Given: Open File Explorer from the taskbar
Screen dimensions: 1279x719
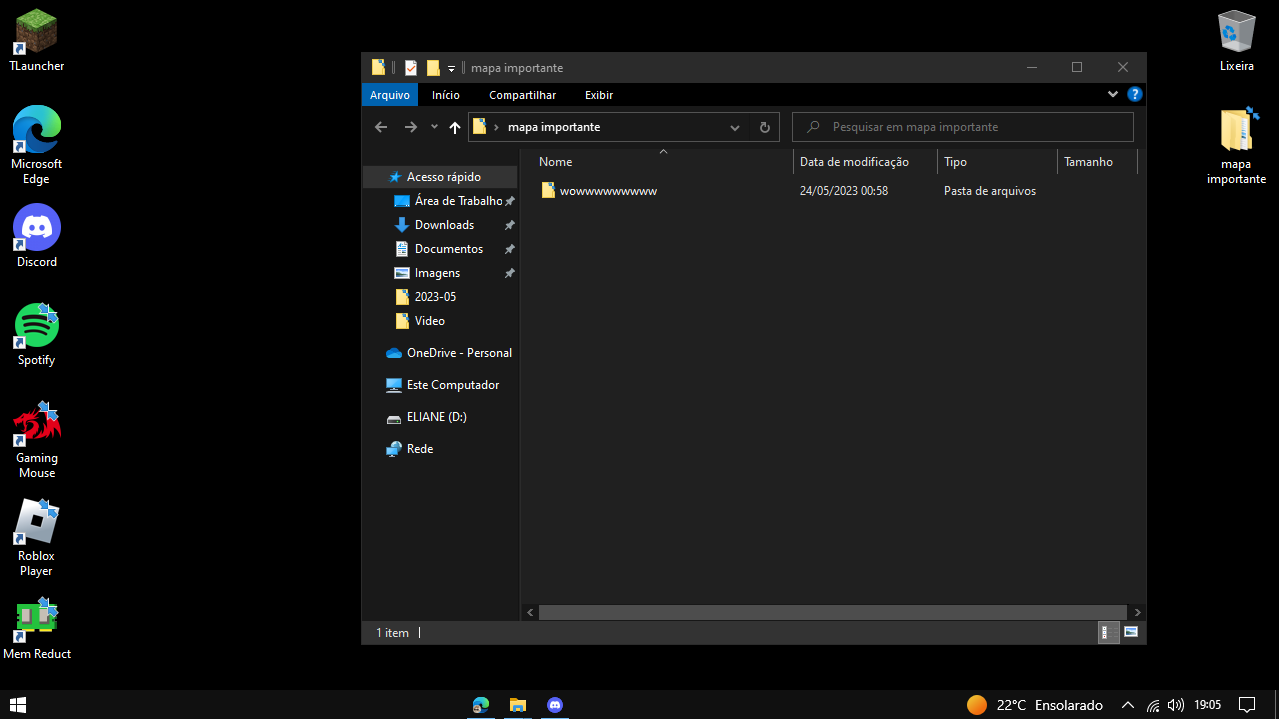Looking at the screenshot, I should coord(518,705).
